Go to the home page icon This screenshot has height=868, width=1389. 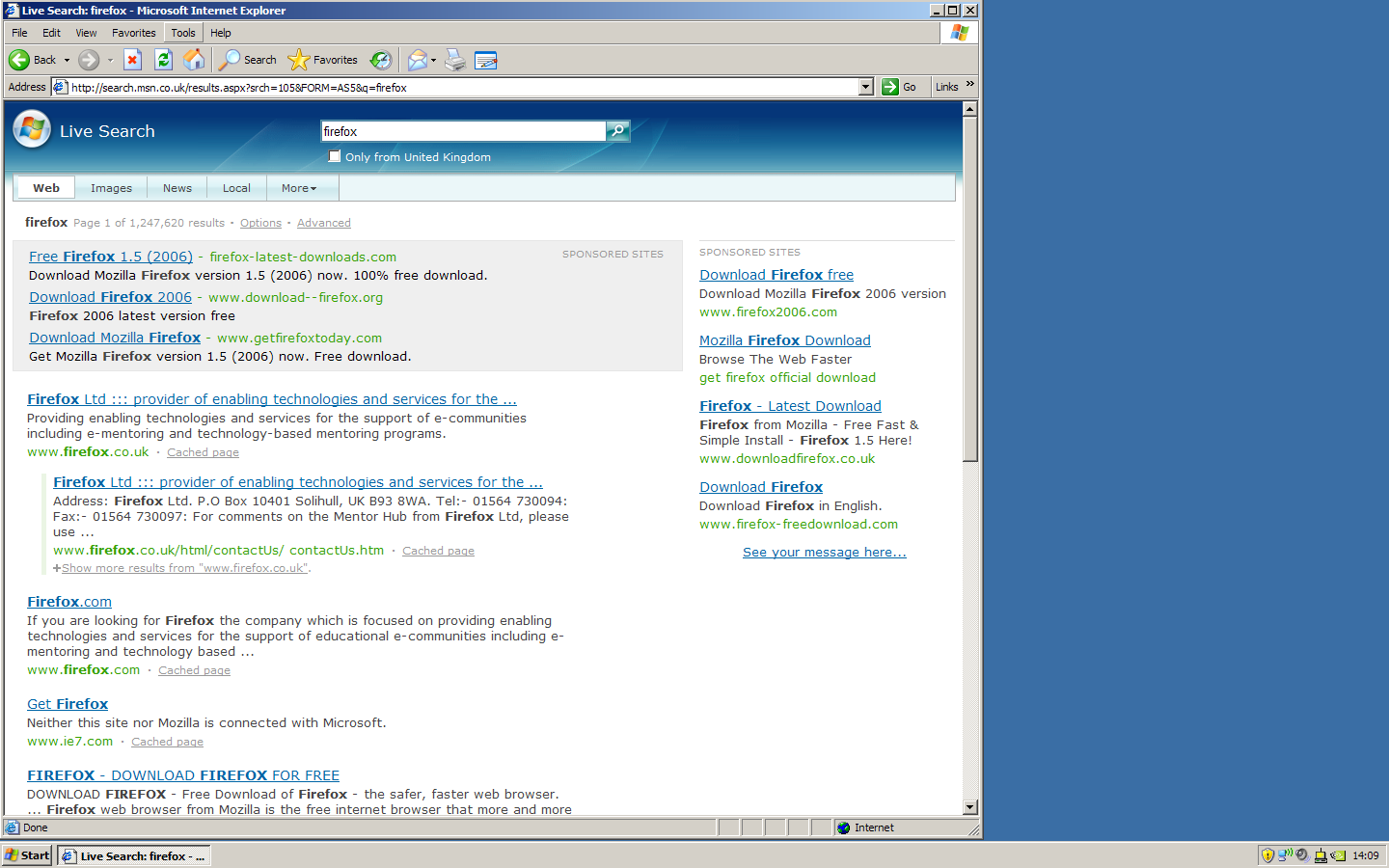tap(194, 60)
